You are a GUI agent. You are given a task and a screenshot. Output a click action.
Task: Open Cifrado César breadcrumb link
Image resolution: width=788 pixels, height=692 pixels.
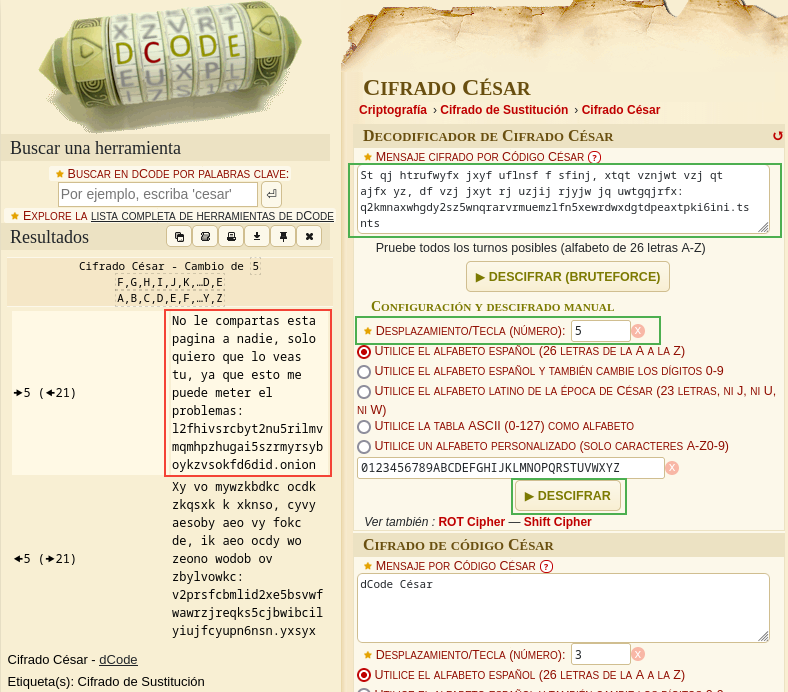tap(621, 110)
